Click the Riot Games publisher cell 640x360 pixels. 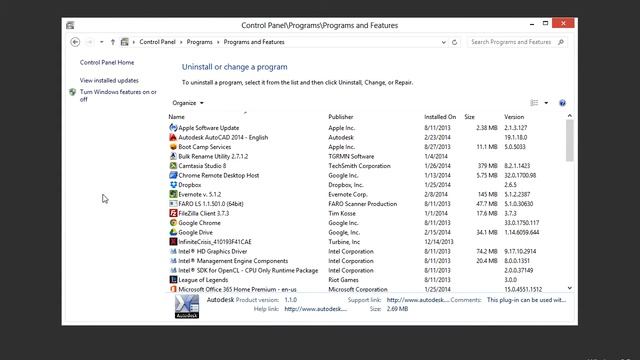pyautogui.click(x=343, y=280)
